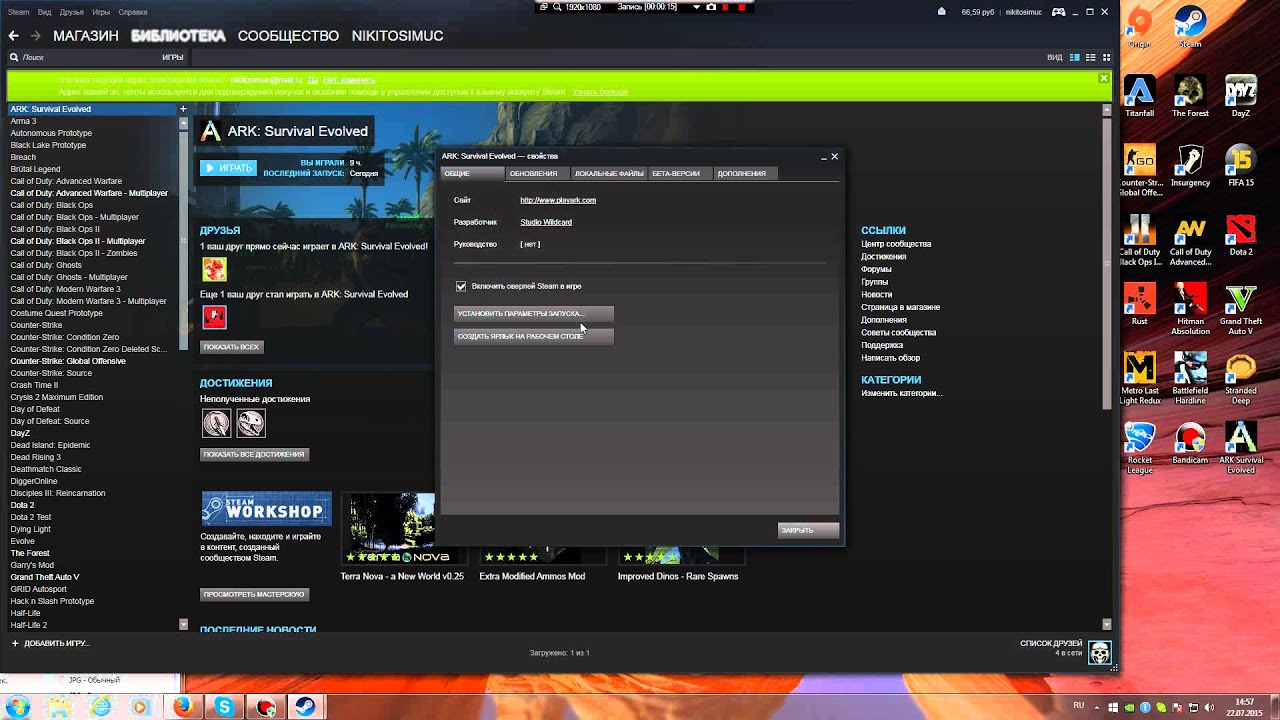Add a category with plus icon beside ARK
Screen dimensions: 1280x720
(183, 109)
